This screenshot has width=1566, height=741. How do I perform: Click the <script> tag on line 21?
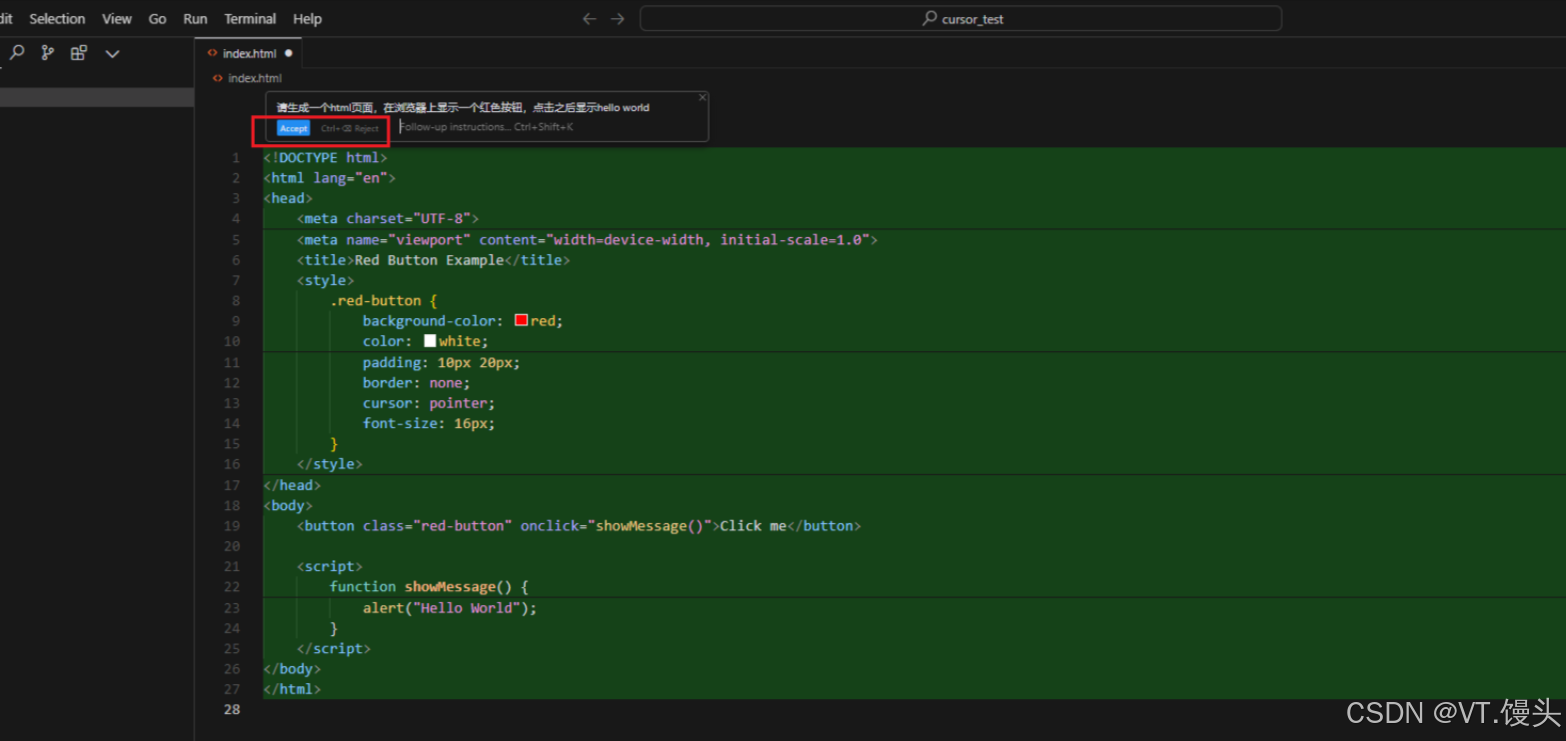click(x=330, y=567)
